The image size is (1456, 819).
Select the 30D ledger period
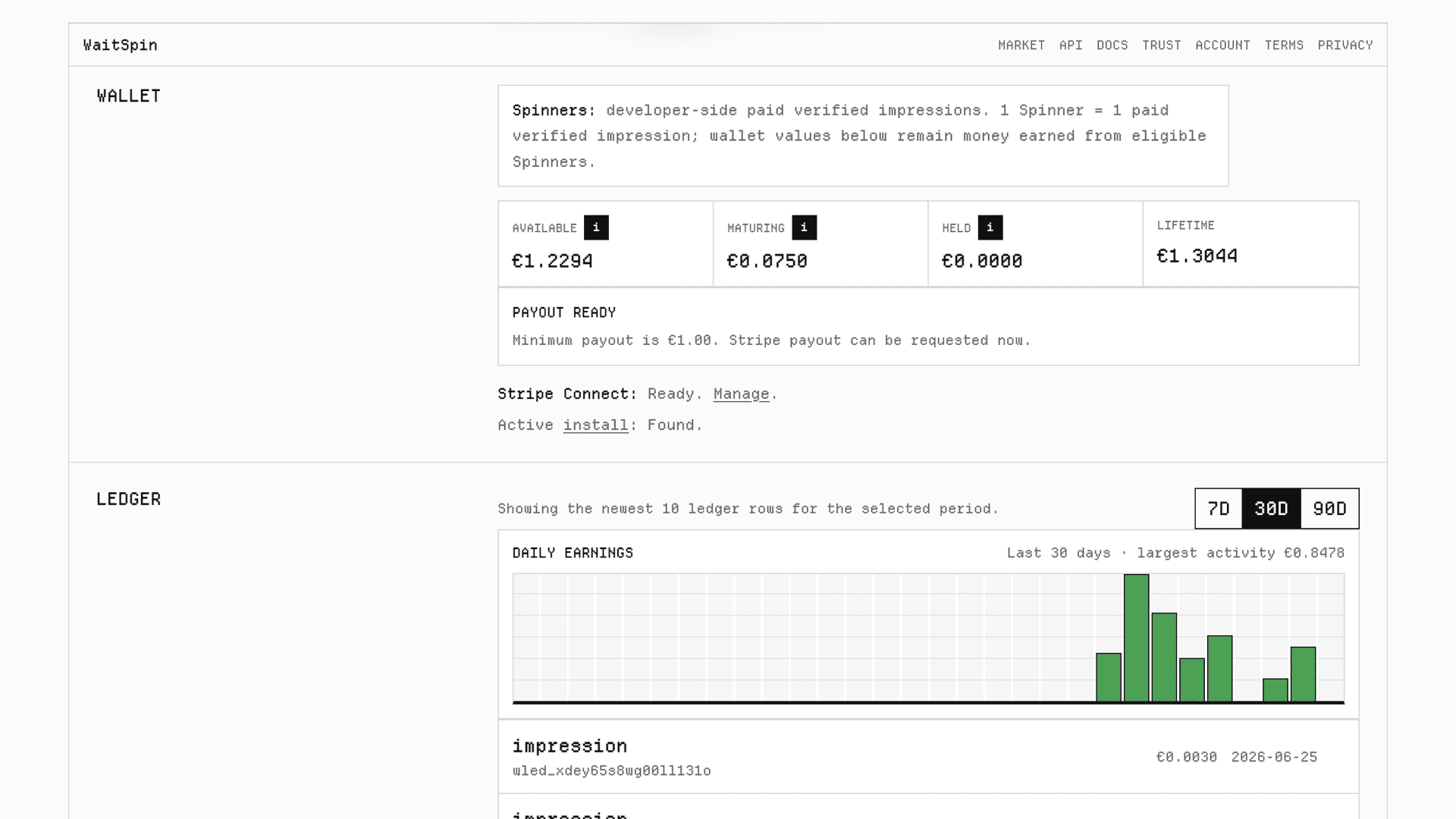(x=1271, y=509)
